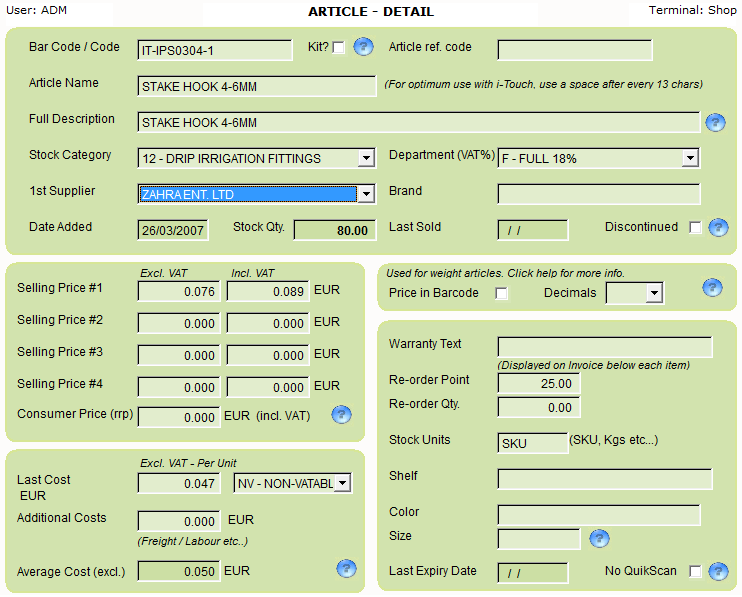Expand the 1st Supplier dropdown list
Screen dimensions: 742x597
[x=366, y=194]
